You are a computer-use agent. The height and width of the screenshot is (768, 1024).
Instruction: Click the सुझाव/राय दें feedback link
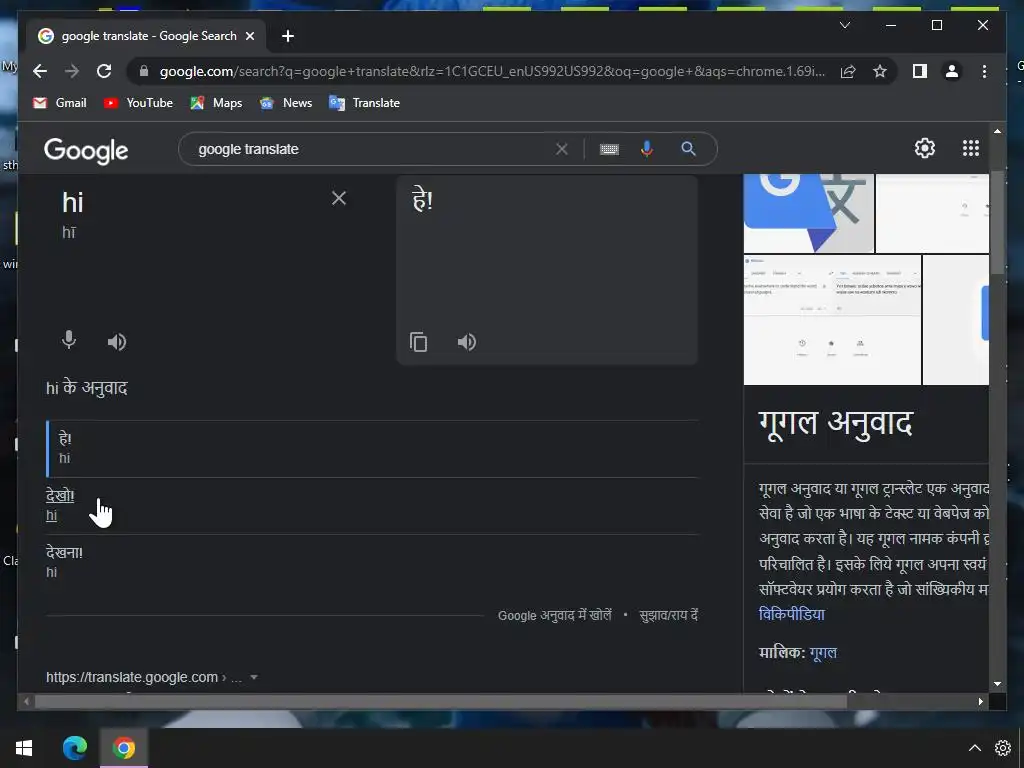pyautogui.click(x=669, y=615)
